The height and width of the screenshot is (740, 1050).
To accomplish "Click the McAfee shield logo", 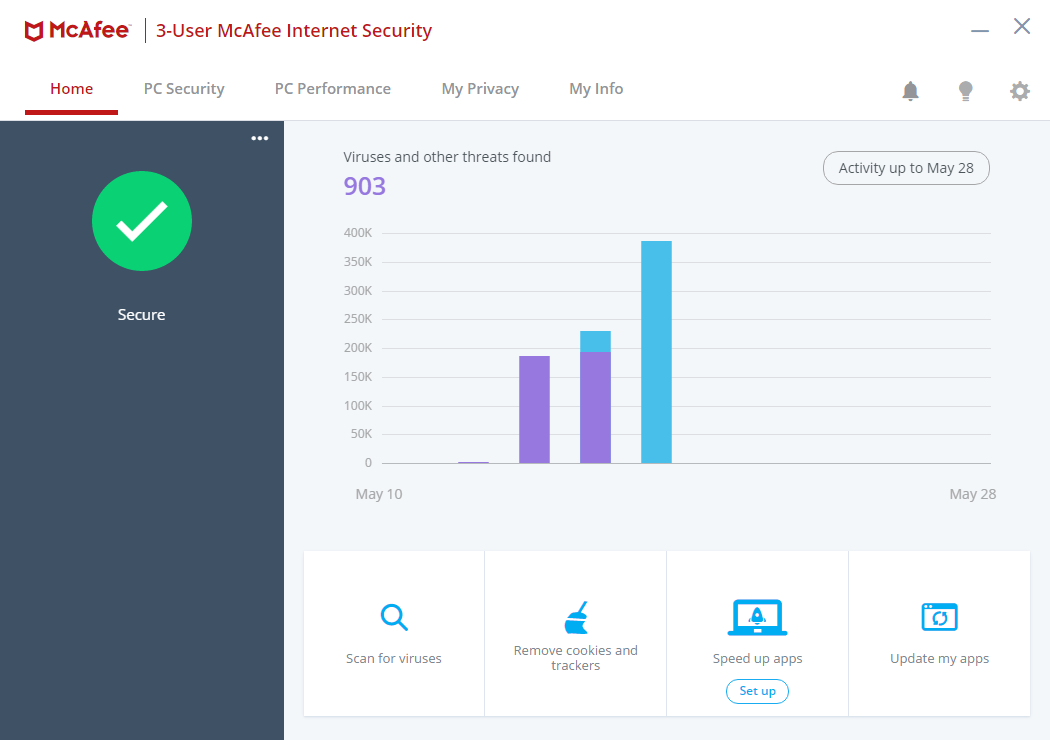I will pyautogui.click(x=34, y=31).
